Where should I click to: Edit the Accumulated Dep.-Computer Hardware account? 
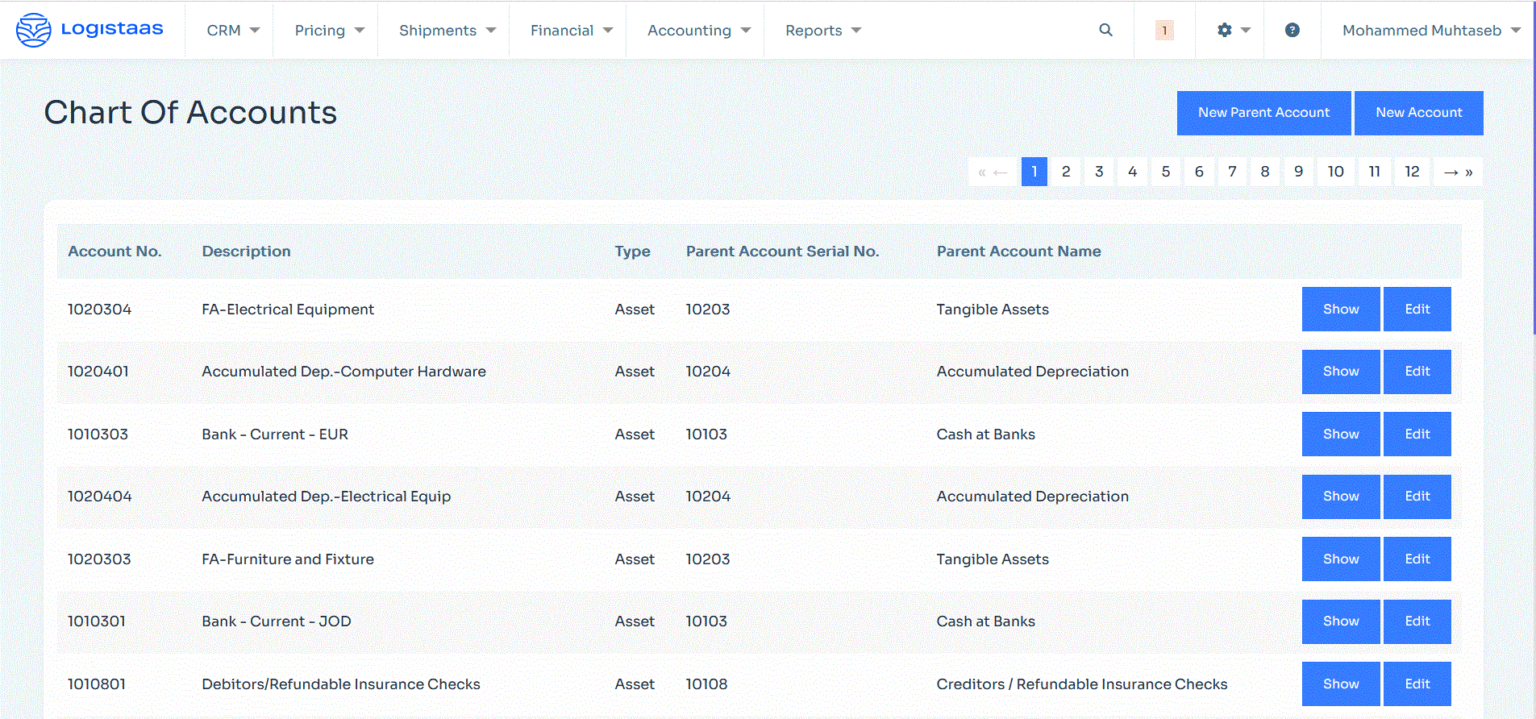[x=1417, y=371]
